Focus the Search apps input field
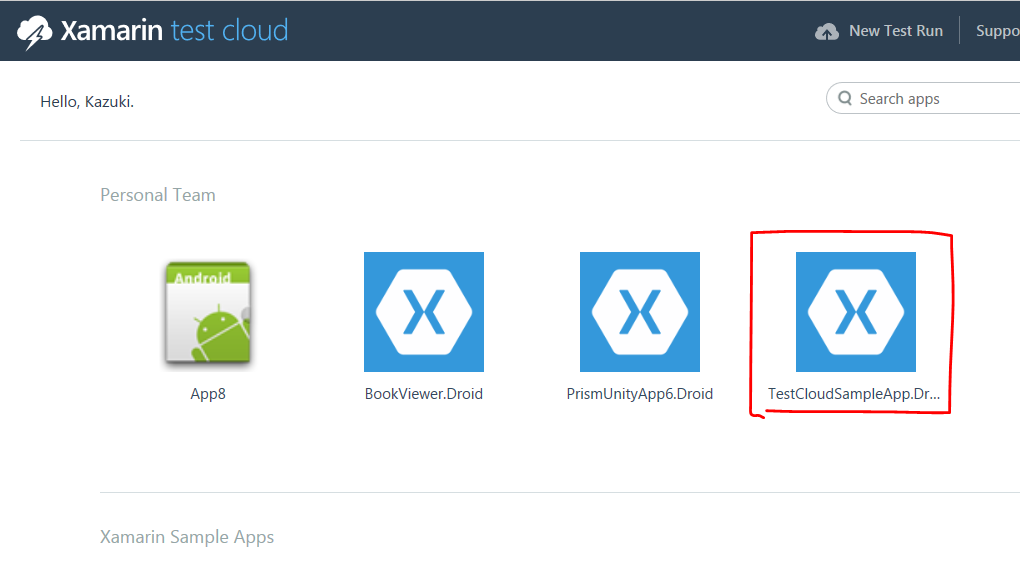1020x561 pixels. coord(923,98)
